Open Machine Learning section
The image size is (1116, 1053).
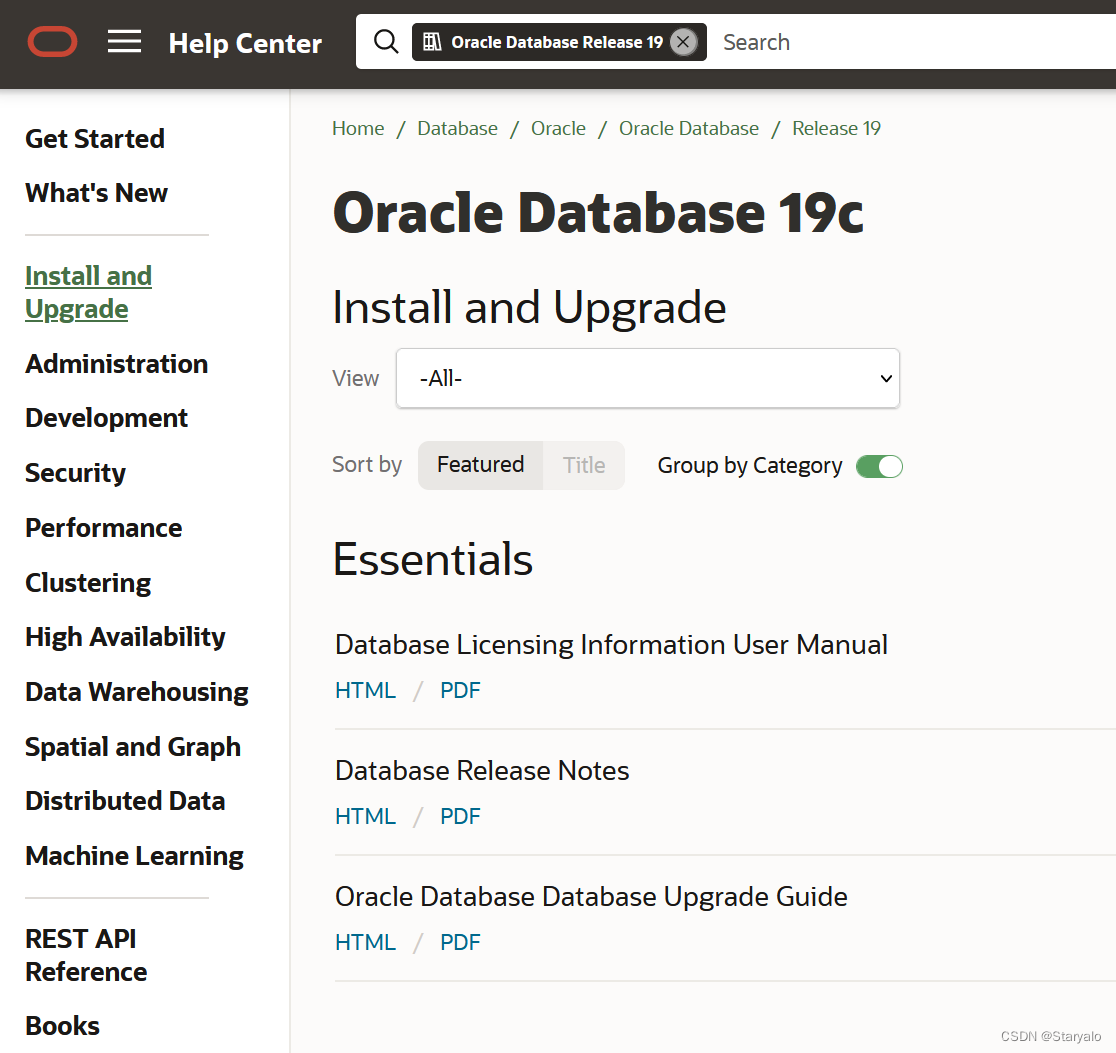tap(134, 856)
